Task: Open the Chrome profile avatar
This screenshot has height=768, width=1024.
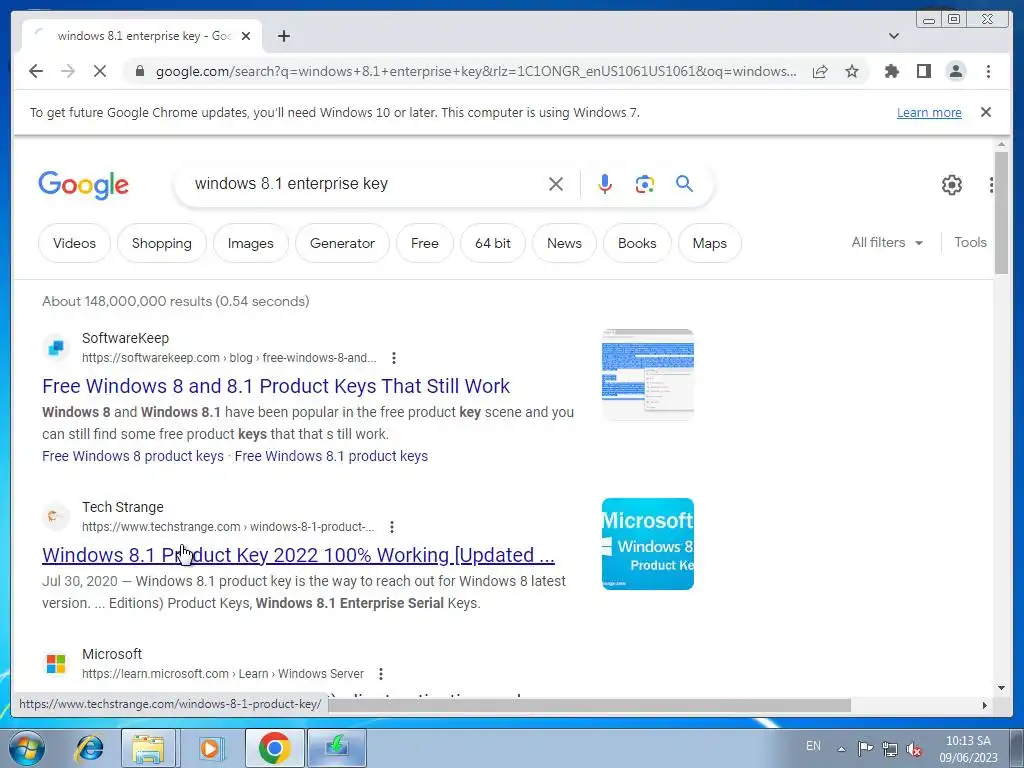Action: click(x=955, y=71)
